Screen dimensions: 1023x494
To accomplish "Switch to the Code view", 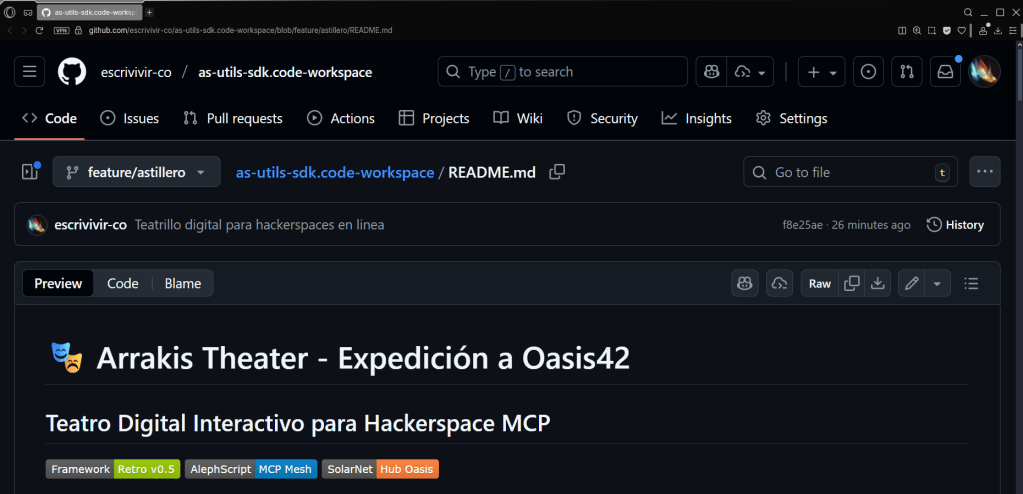I will (123, 284).
